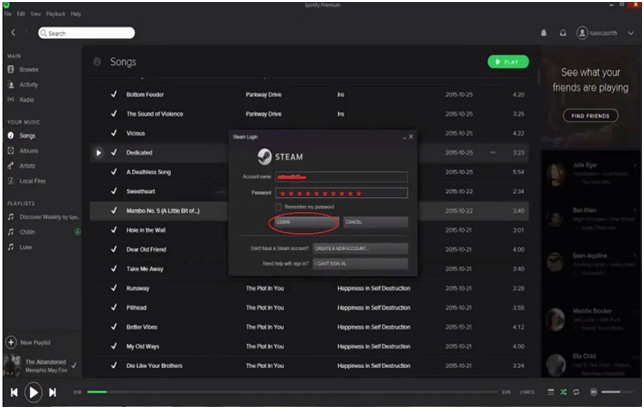
Task: Open the View menu
Action: (x=36, y=14)
